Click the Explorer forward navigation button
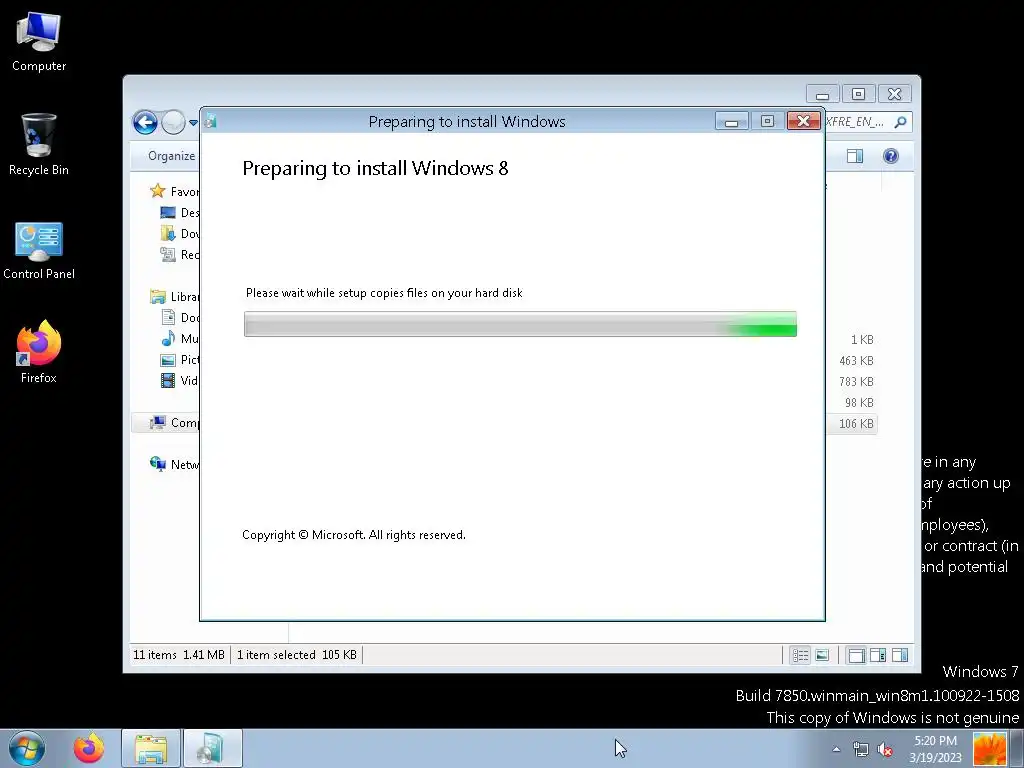 tap(173, 122)
